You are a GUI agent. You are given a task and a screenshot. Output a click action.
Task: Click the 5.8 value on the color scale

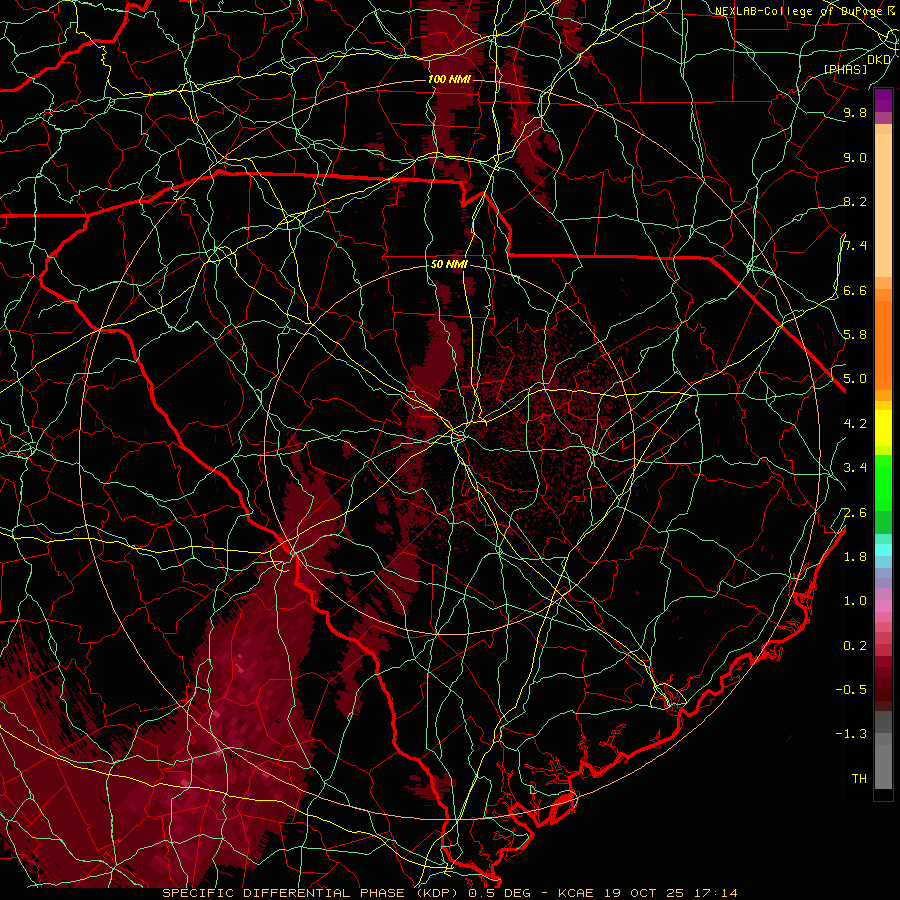[x=855, y=335]
